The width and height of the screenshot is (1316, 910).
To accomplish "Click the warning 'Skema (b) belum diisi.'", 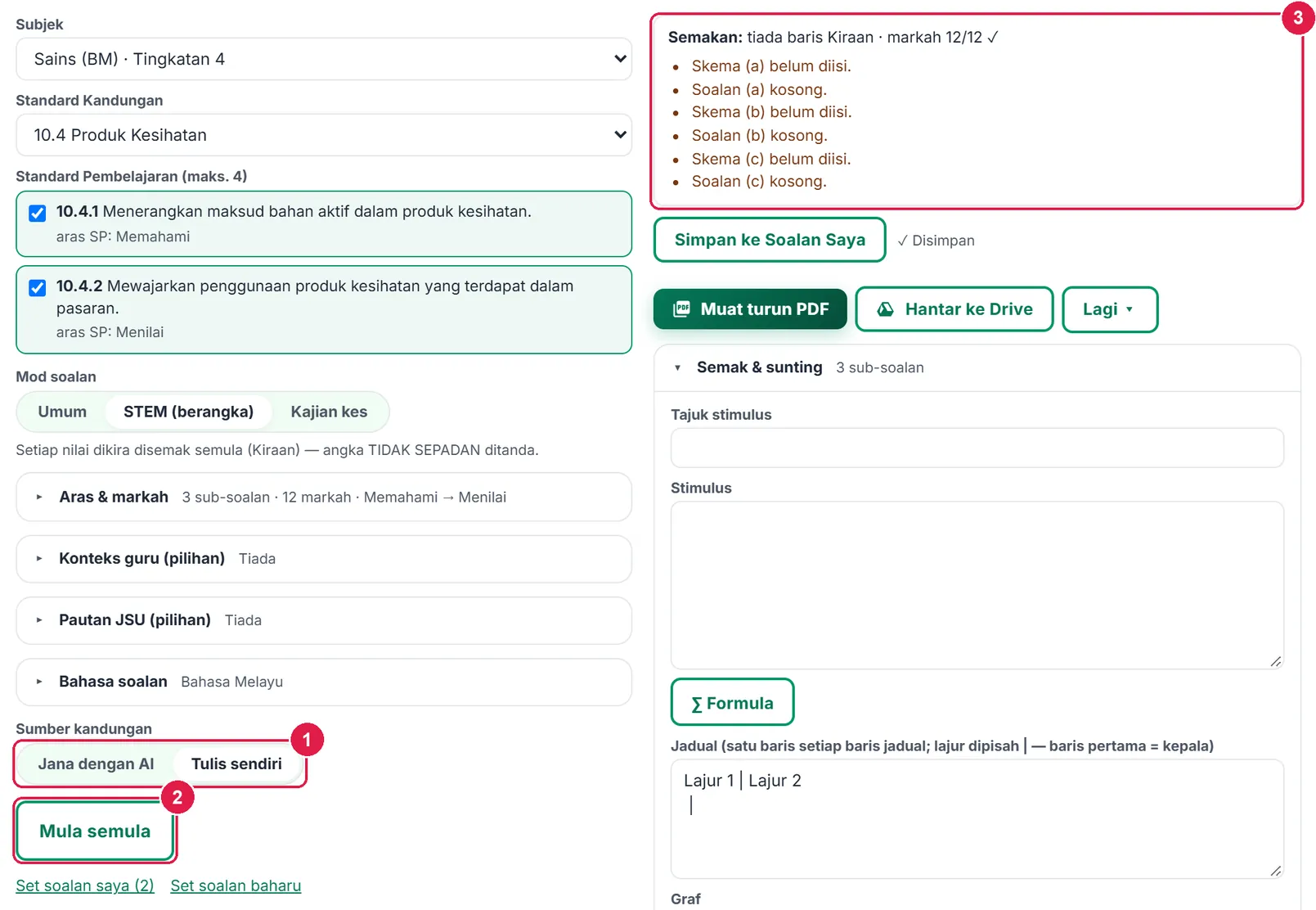I will tap(771, 112).
